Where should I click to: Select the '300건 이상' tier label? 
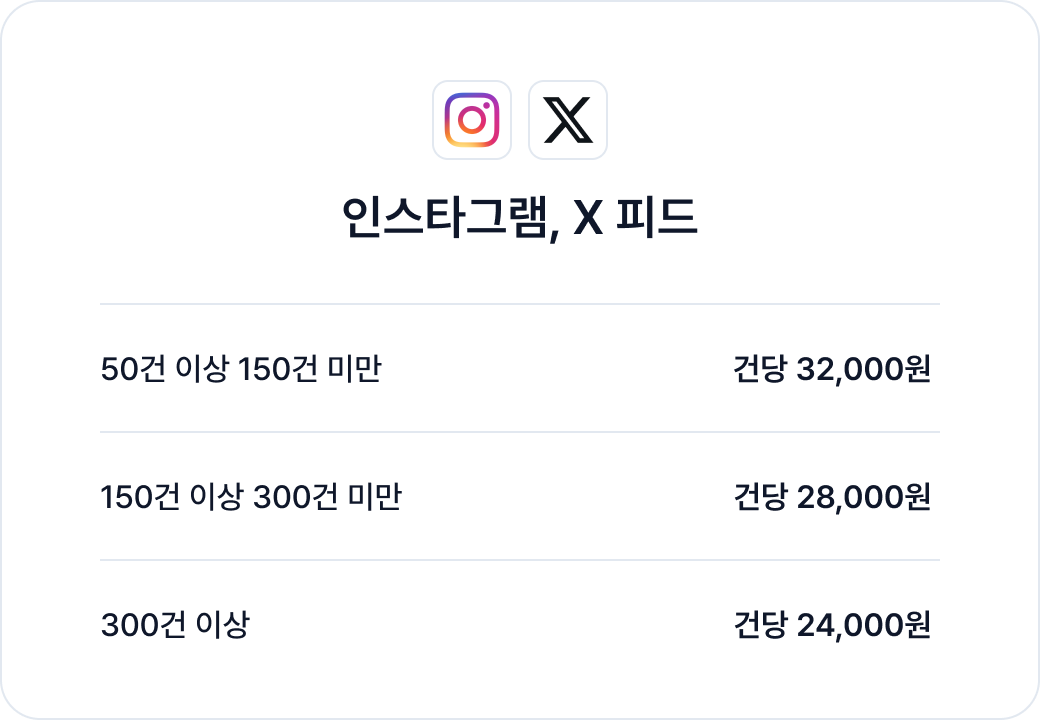[175, 625]
